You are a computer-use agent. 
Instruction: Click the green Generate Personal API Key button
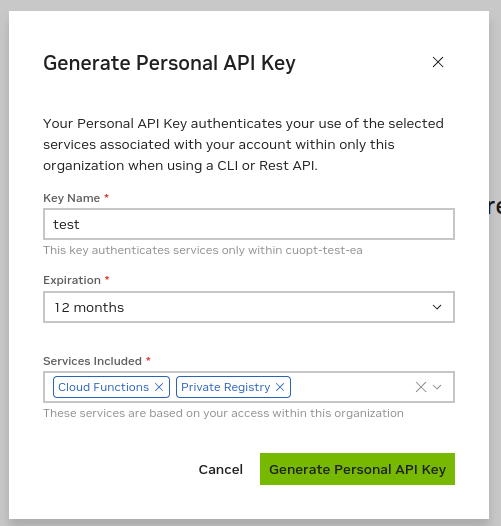[x=357, y=469]
